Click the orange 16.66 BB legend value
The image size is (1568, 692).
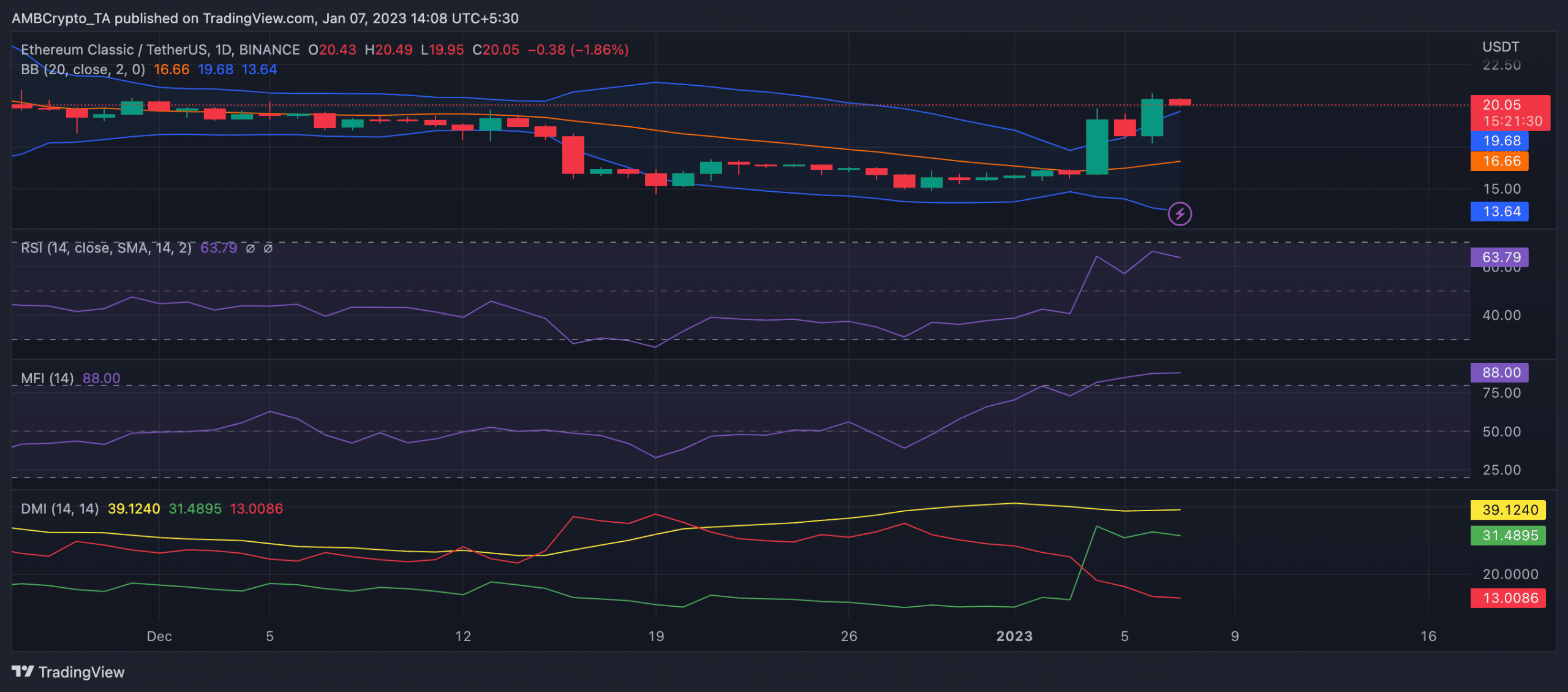[x=171, y=69]
